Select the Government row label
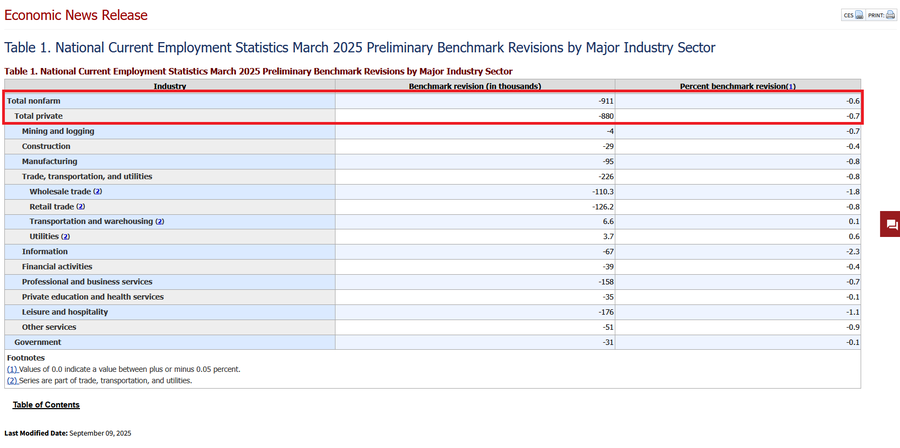 37,342
